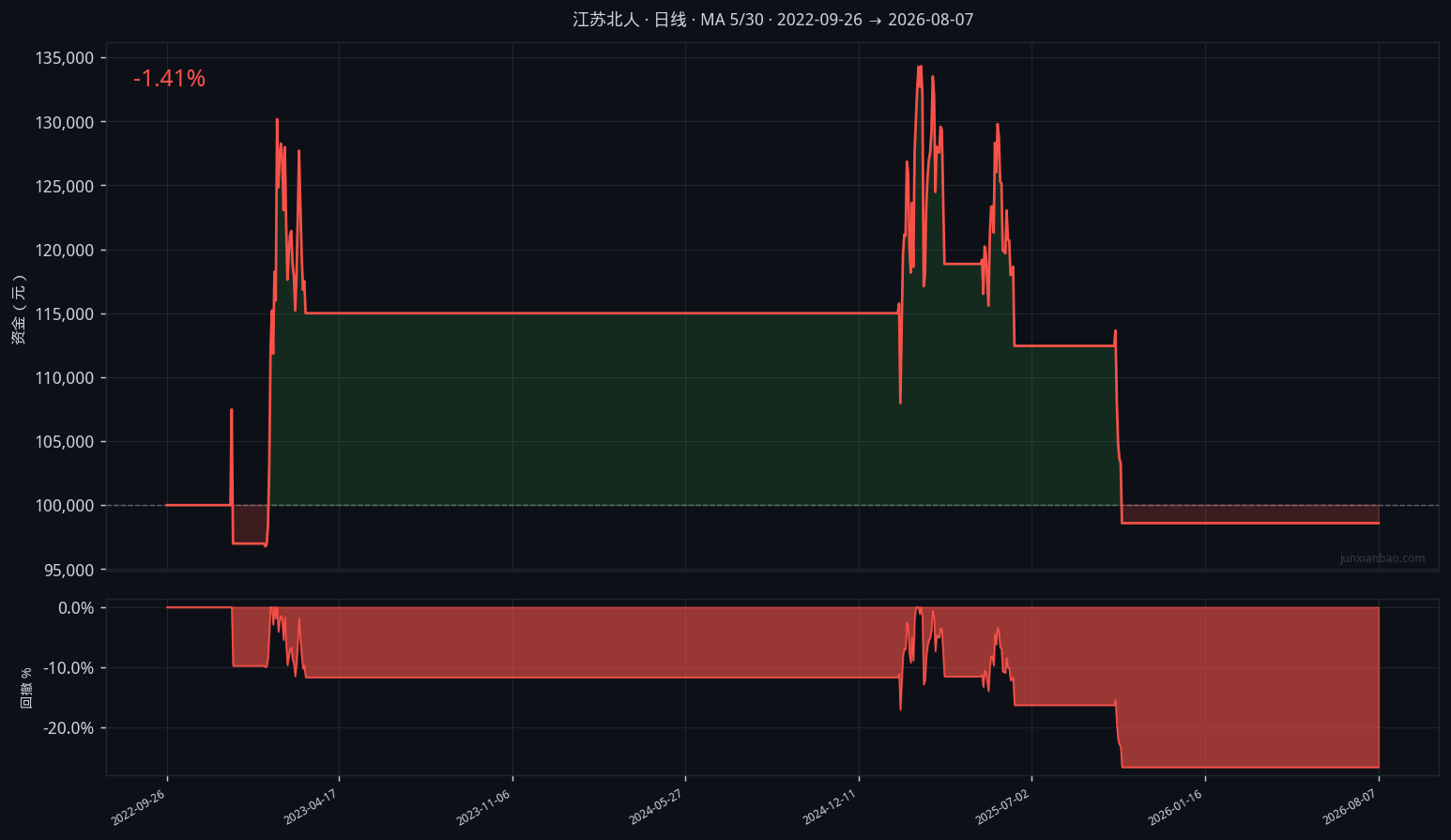Click the 2024-12-11 date tick label
The width and height of the screenshot is (1451, 840).
(x=831, y=807)
